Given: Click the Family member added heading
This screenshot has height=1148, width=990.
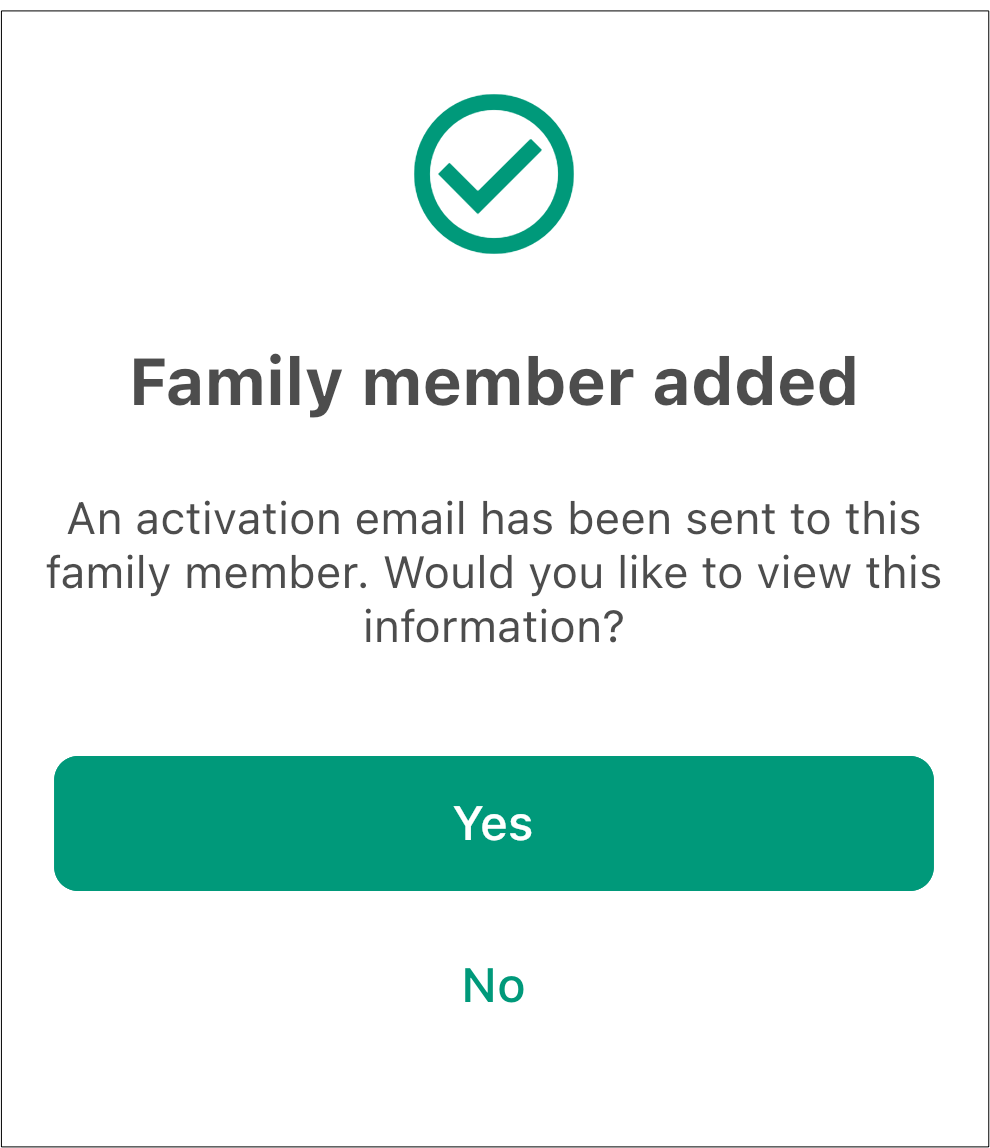Looking at the screenshot, I should [494, 382].
